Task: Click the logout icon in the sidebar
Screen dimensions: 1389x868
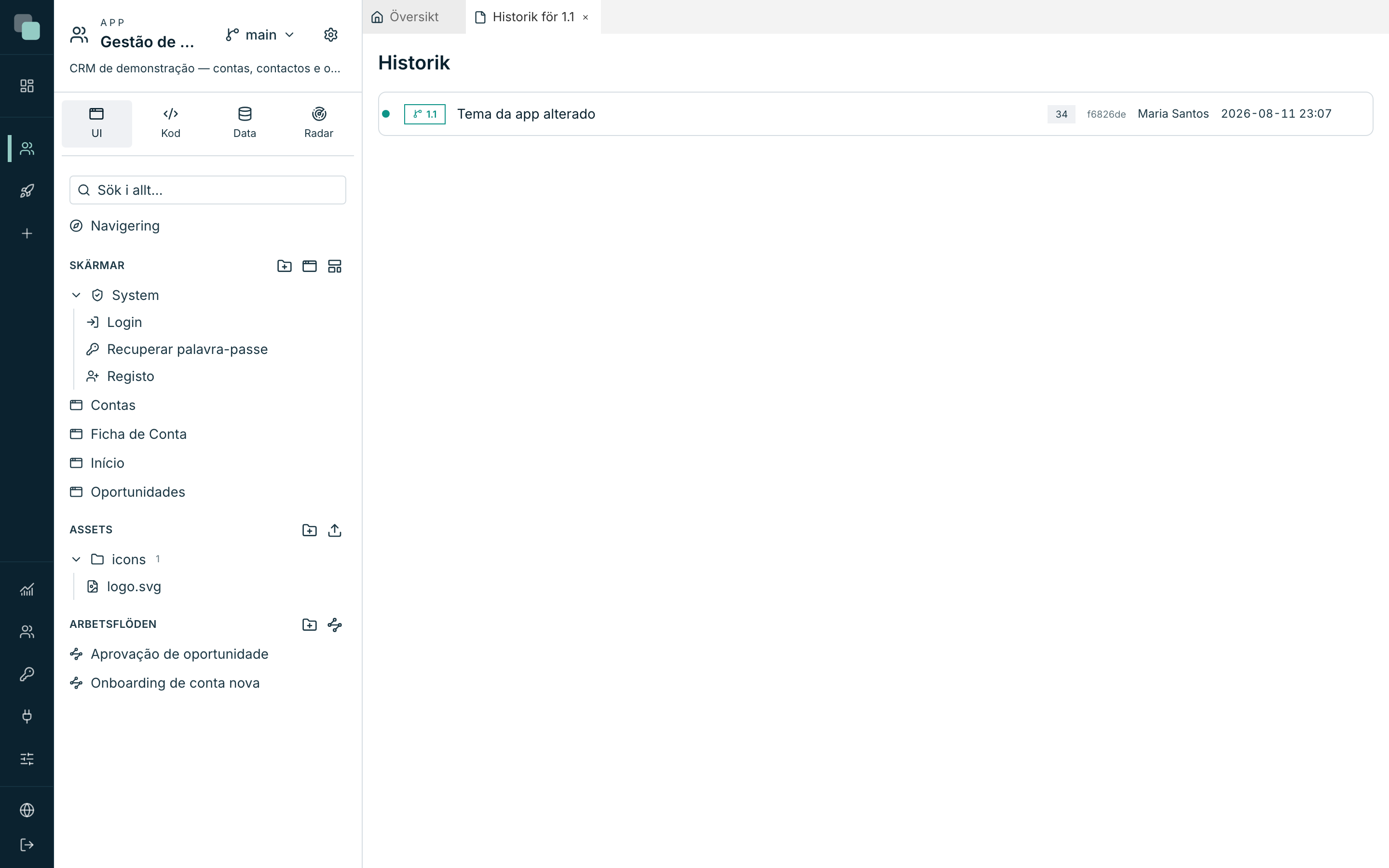Action: pos(27,845)
